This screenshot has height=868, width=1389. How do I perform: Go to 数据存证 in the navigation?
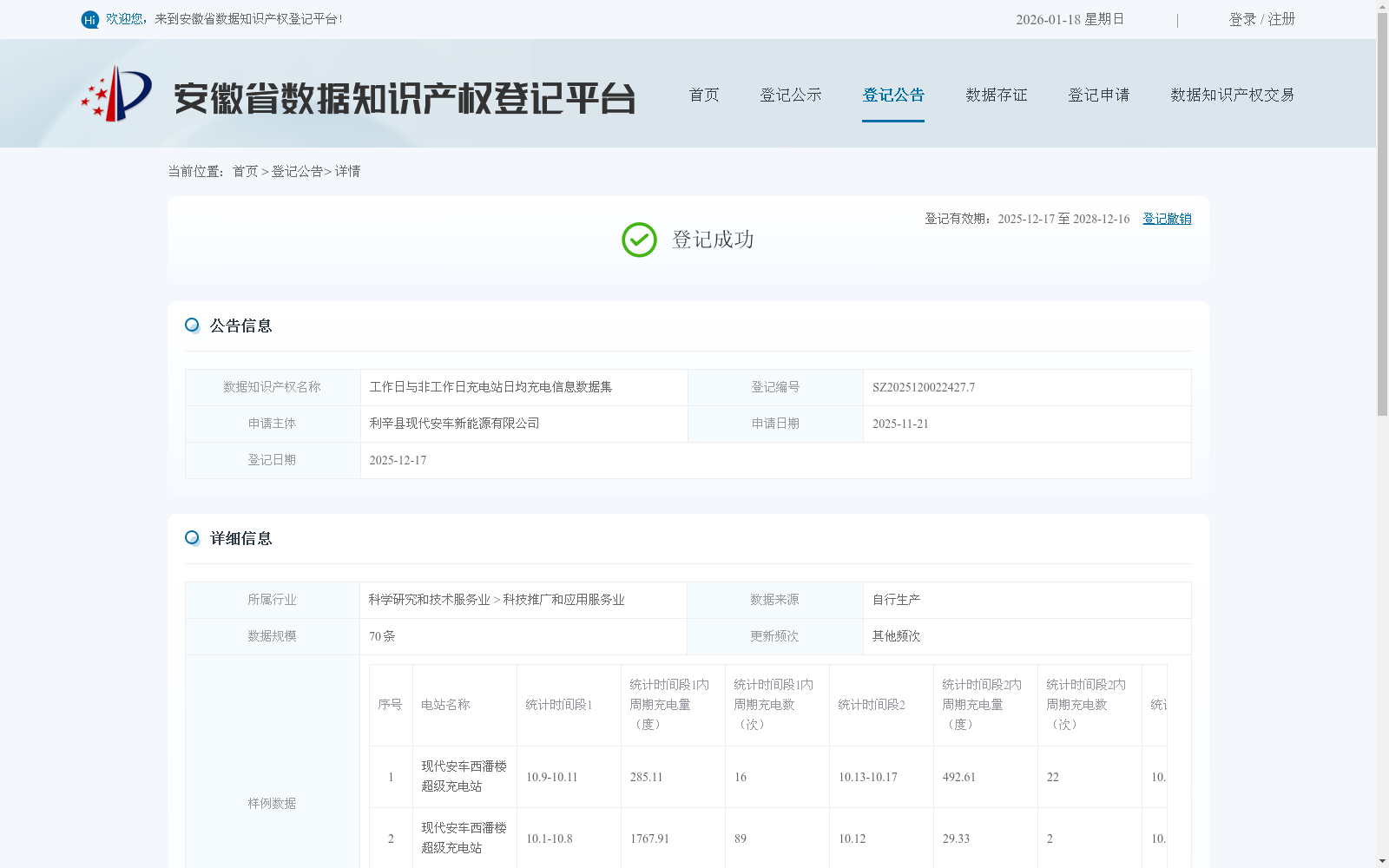pos(997,95)
